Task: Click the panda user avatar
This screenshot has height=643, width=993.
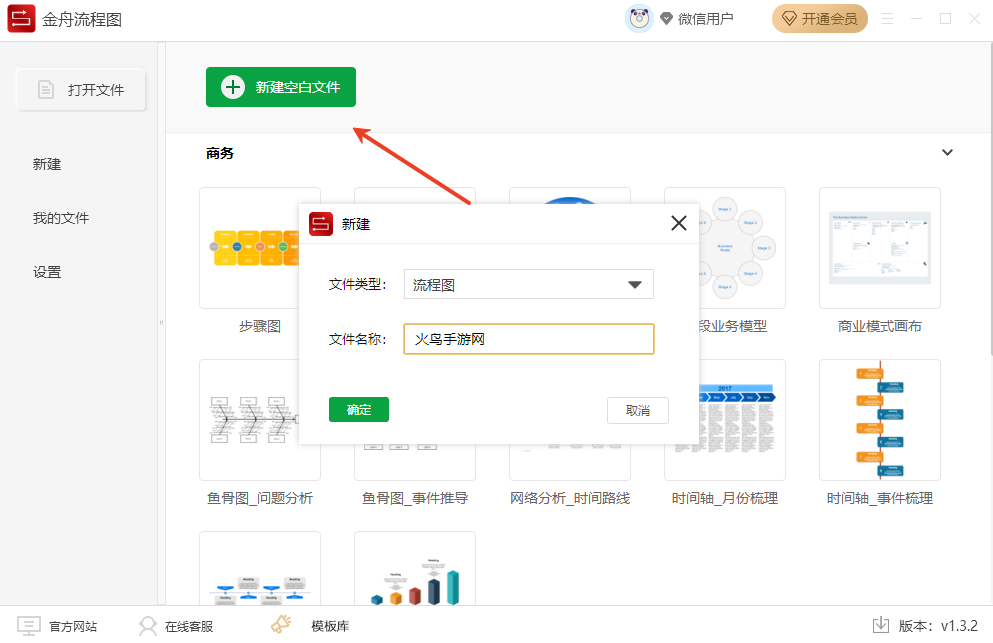Action: (x=639, y=18)
